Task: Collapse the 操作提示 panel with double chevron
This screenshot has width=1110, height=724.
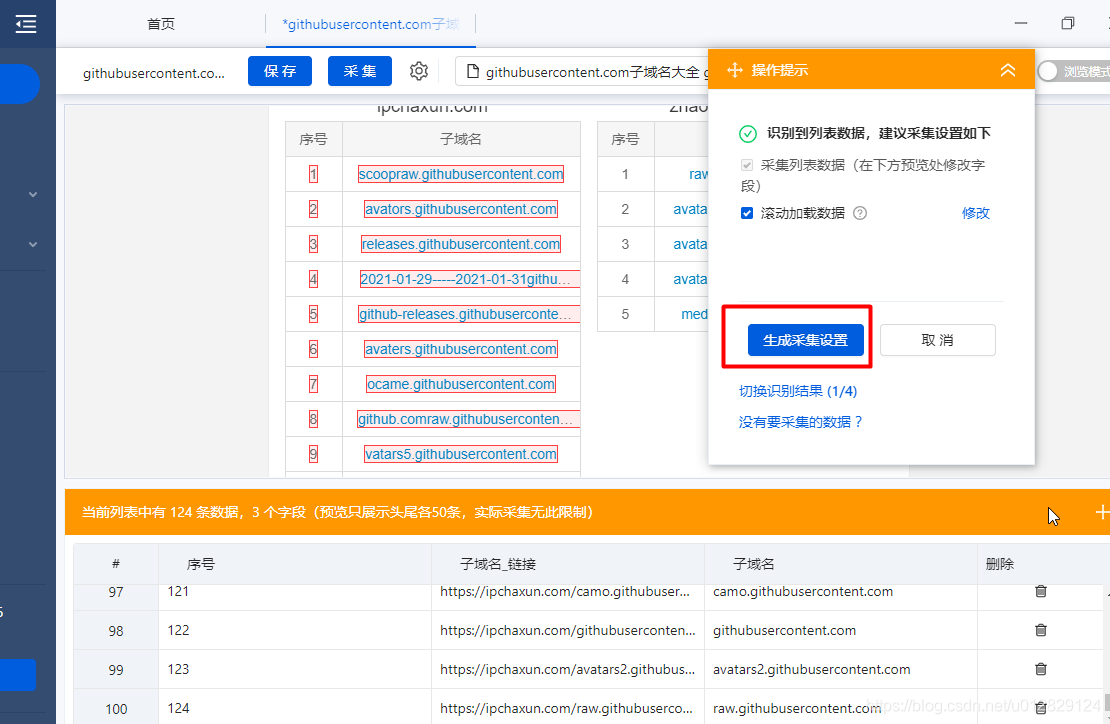Action: coord(1007,69)
